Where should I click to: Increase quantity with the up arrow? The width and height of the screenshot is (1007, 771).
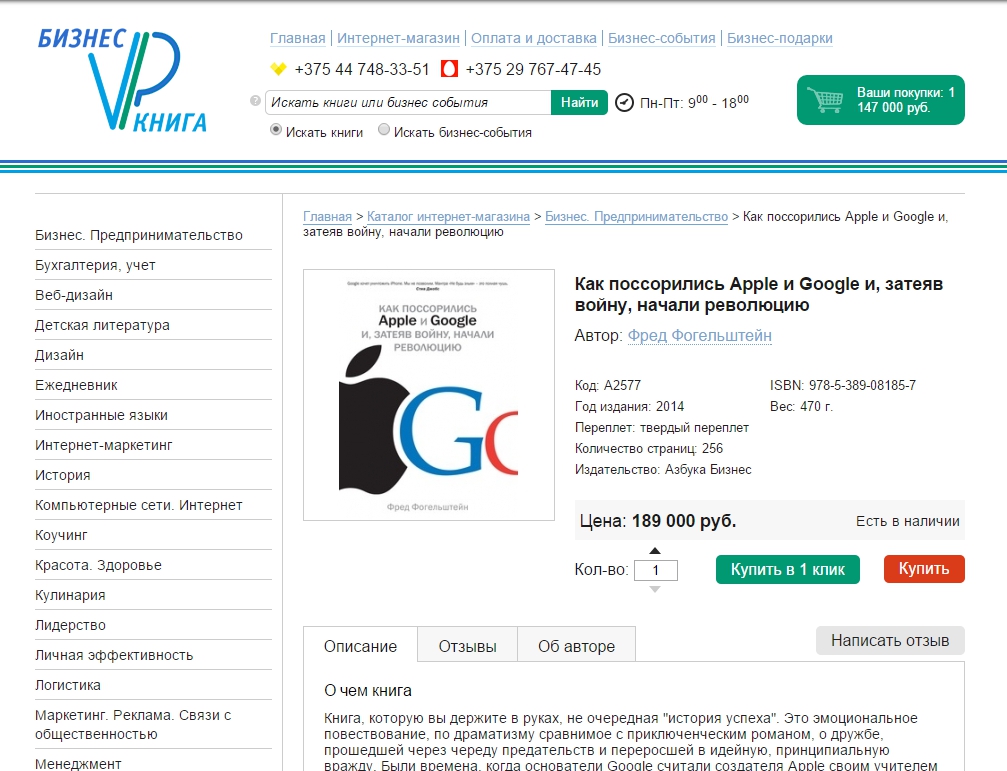654,551
